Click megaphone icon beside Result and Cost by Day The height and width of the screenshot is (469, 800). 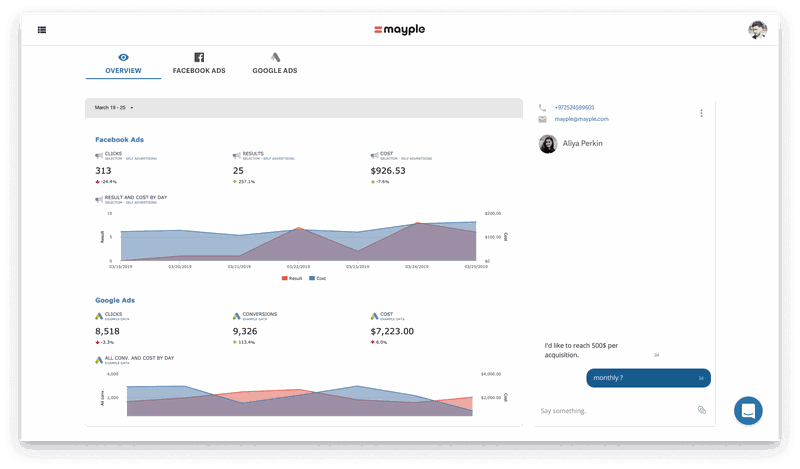(x=99, y=200)
